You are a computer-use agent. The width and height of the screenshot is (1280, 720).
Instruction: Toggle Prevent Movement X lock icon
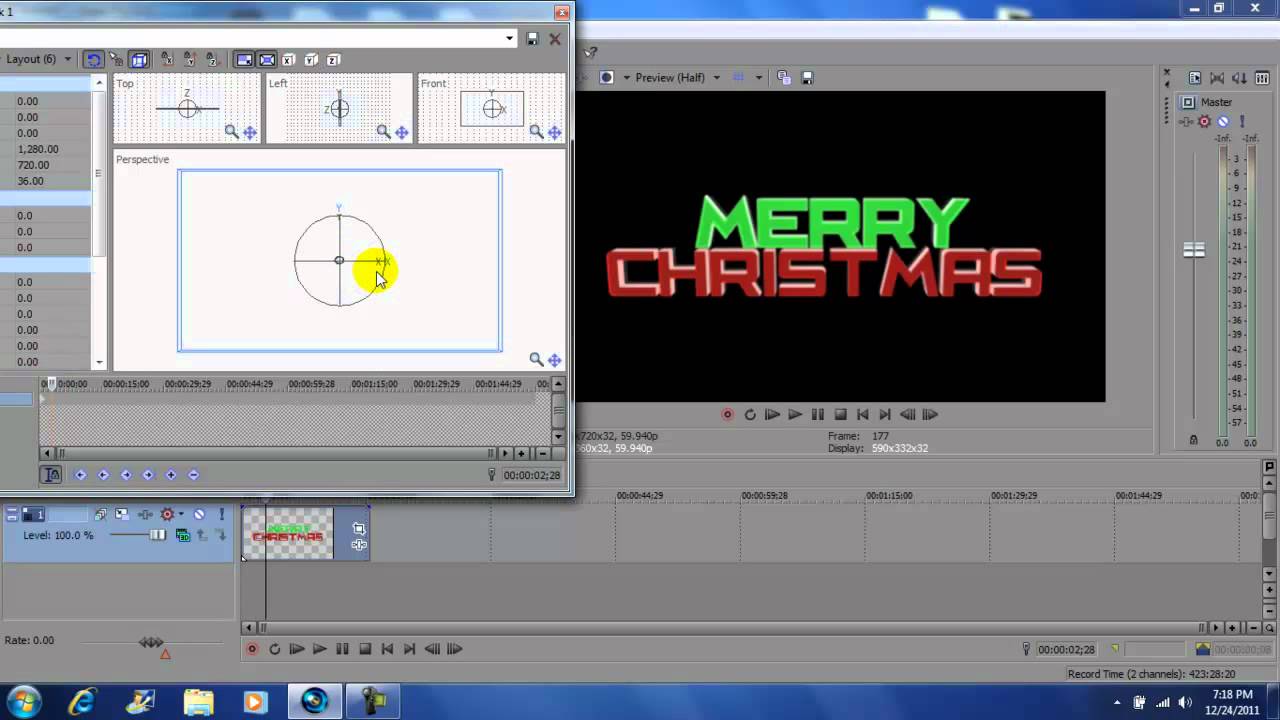coord(167,60)
